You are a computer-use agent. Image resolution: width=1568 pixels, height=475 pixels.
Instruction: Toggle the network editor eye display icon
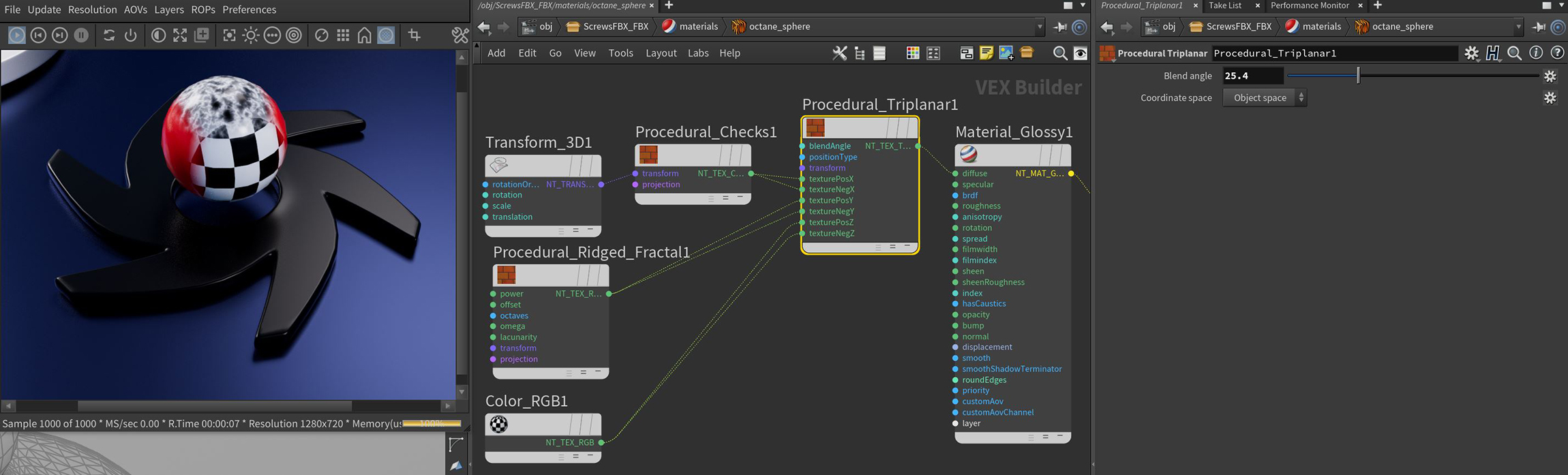(x=1081, y=53)
